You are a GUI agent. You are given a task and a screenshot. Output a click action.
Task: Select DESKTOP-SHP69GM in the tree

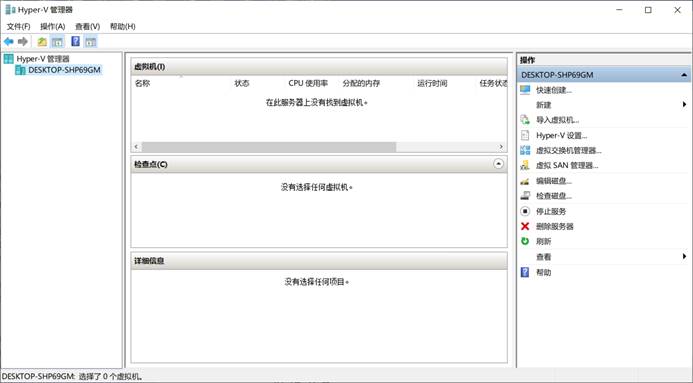point(64,70)
